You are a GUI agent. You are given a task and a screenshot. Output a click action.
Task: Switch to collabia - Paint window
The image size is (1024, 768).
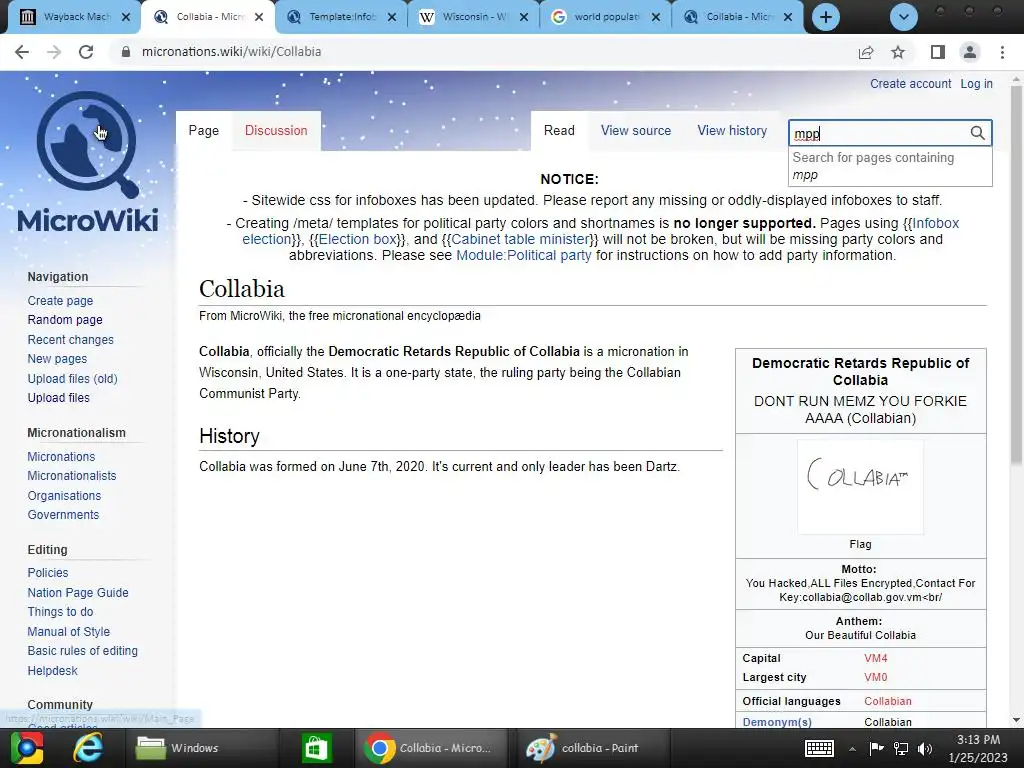(592, 748)
